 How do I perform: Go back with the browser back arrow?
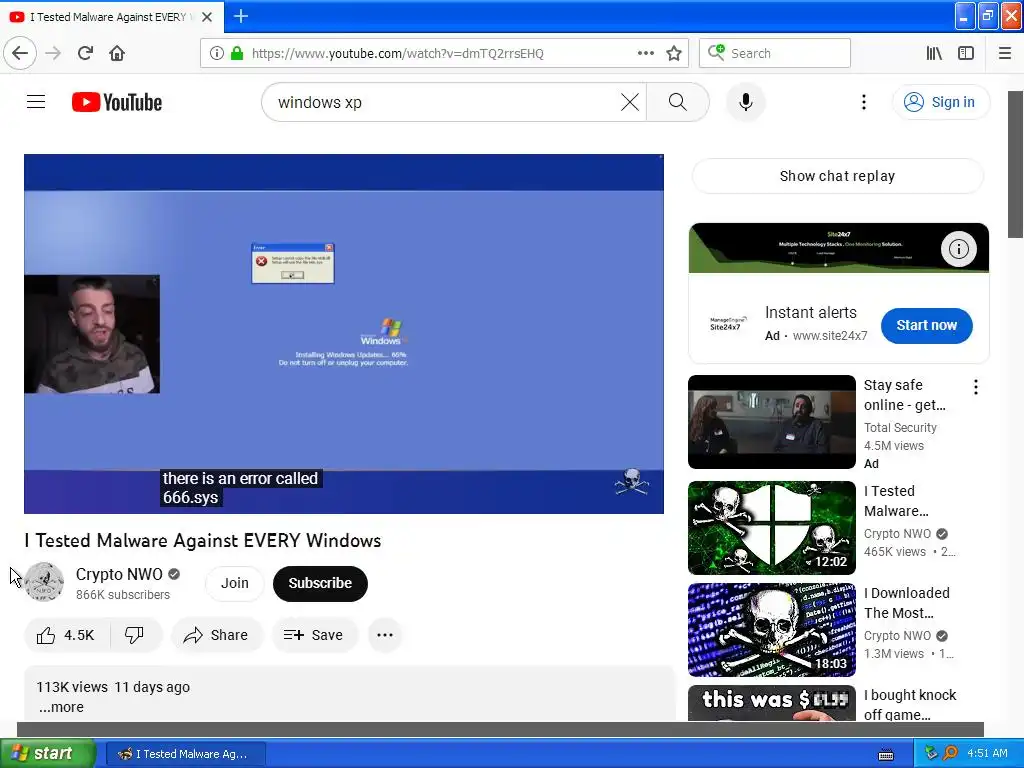click(20, 53)
